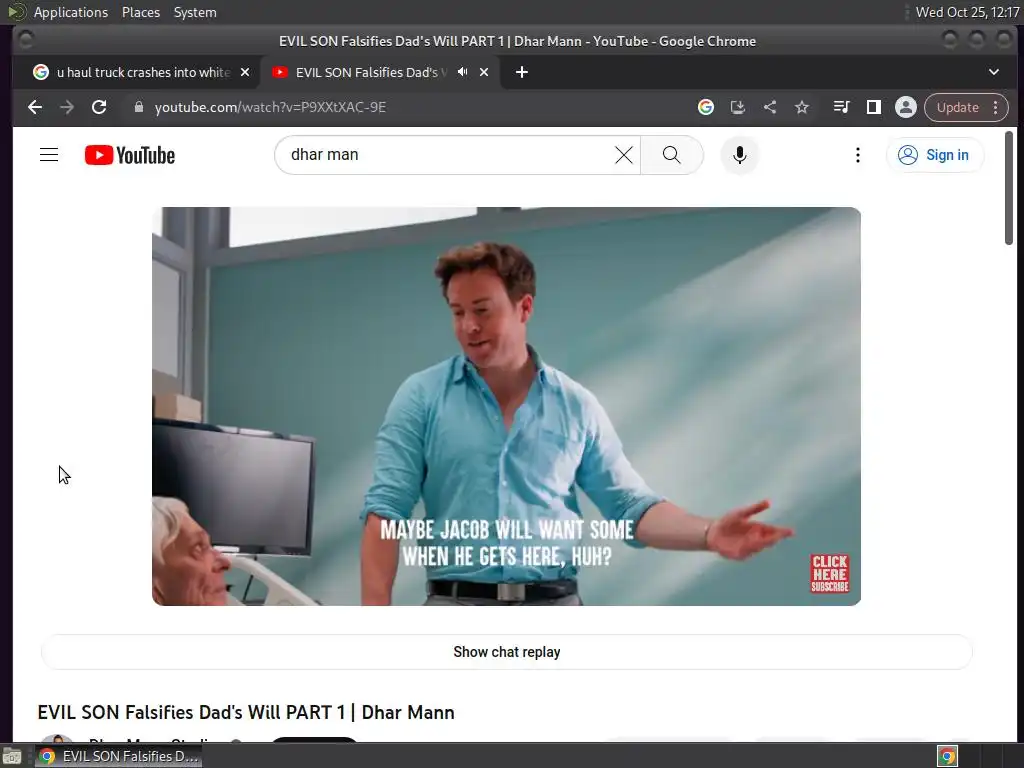Image resolution: width=1024 pixels, height=768 pixels.
Task: Switch to the u haul truck crashes tab
Action: [142, 72]
